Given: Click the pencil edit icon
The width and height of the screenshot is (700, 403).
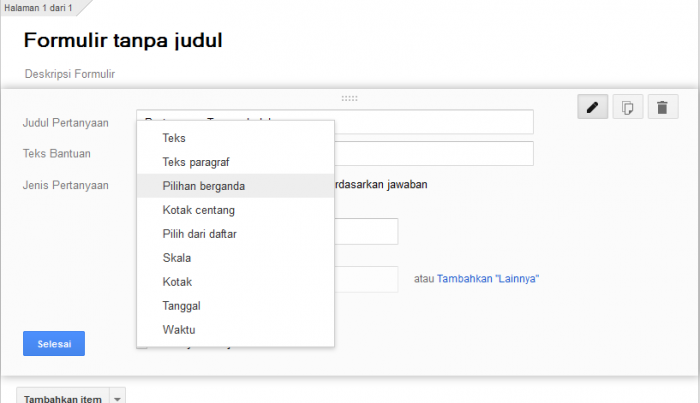Looking at the screenshot, I should 592,107.
